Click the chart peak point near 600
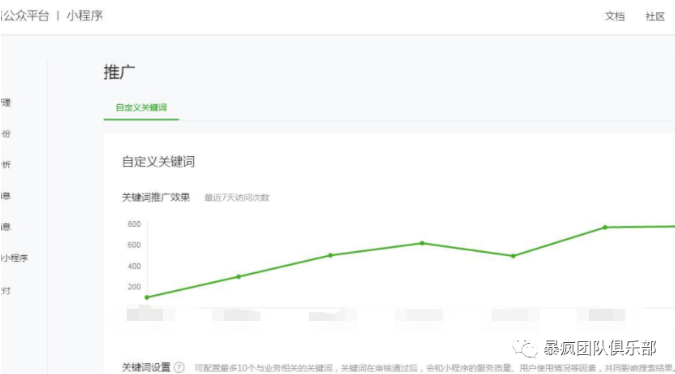The height and width of the screenshot is (374, 675). pyautogui.click(x=422, y=243)
